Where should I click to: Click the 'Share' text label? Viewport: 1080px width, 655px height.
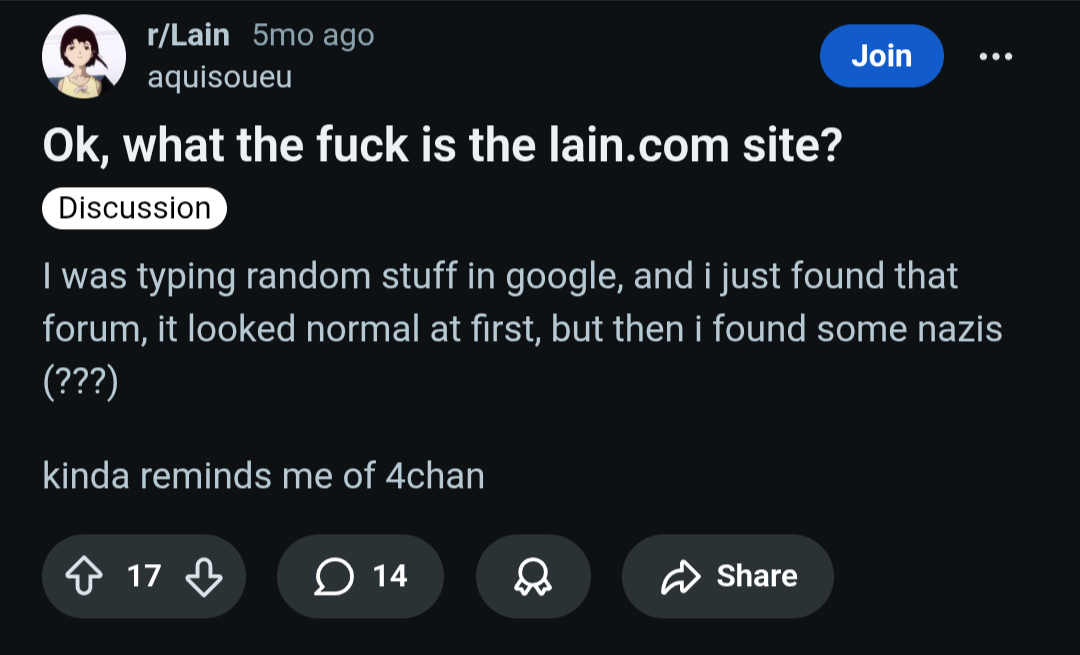757,576
